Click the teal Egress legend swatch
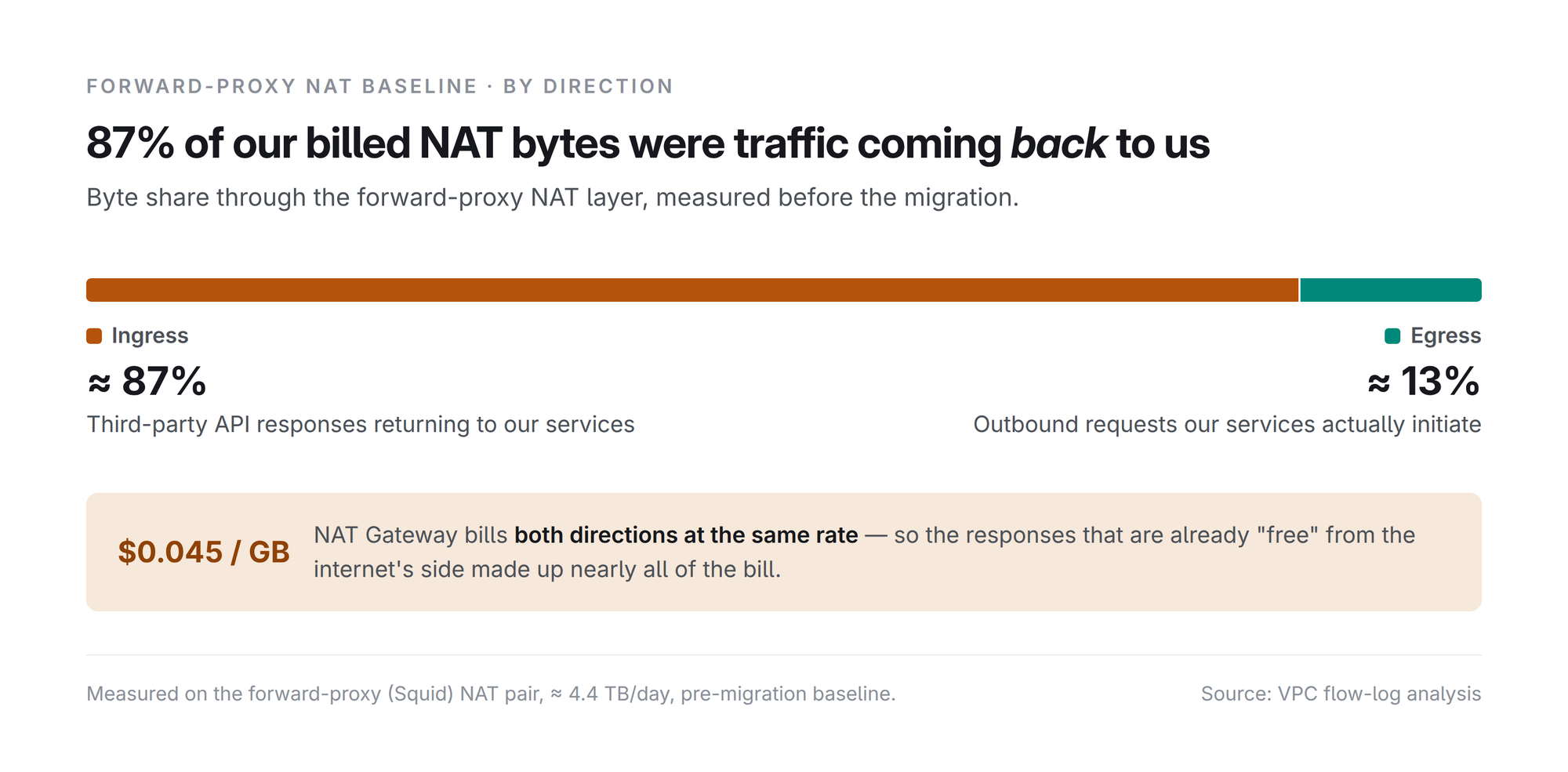Image resolution: width=1568 pixels, height=772 pixels. point(1392,336)
